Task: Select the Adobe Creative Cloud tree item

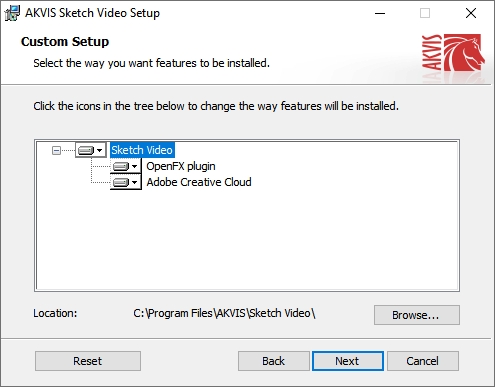Action: [199, 182]
